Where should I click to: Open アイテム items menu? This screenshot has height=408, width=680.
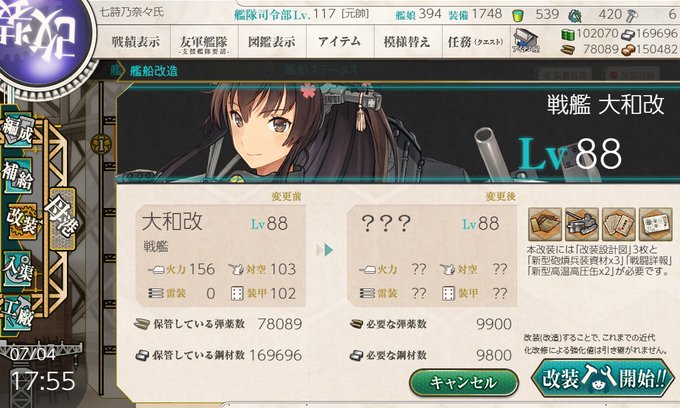point(340,42)
